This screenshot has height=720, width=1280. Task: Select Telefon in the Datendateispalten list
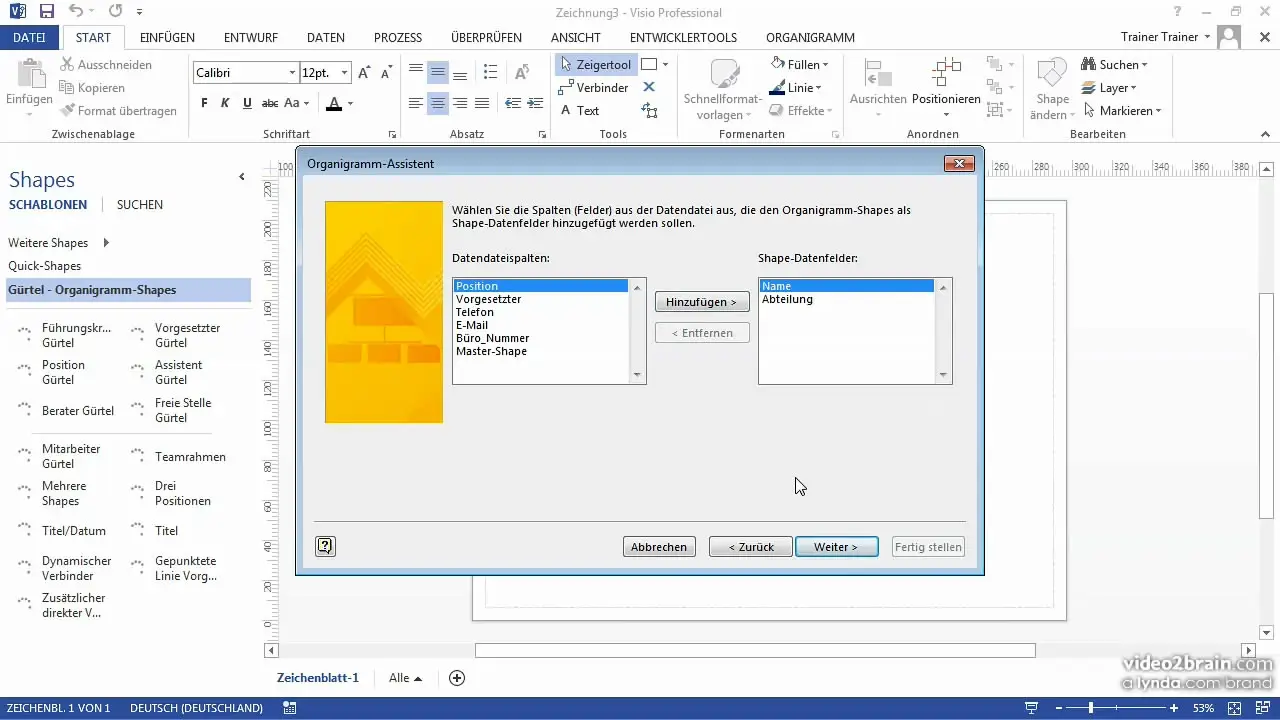tap(474, 312)
